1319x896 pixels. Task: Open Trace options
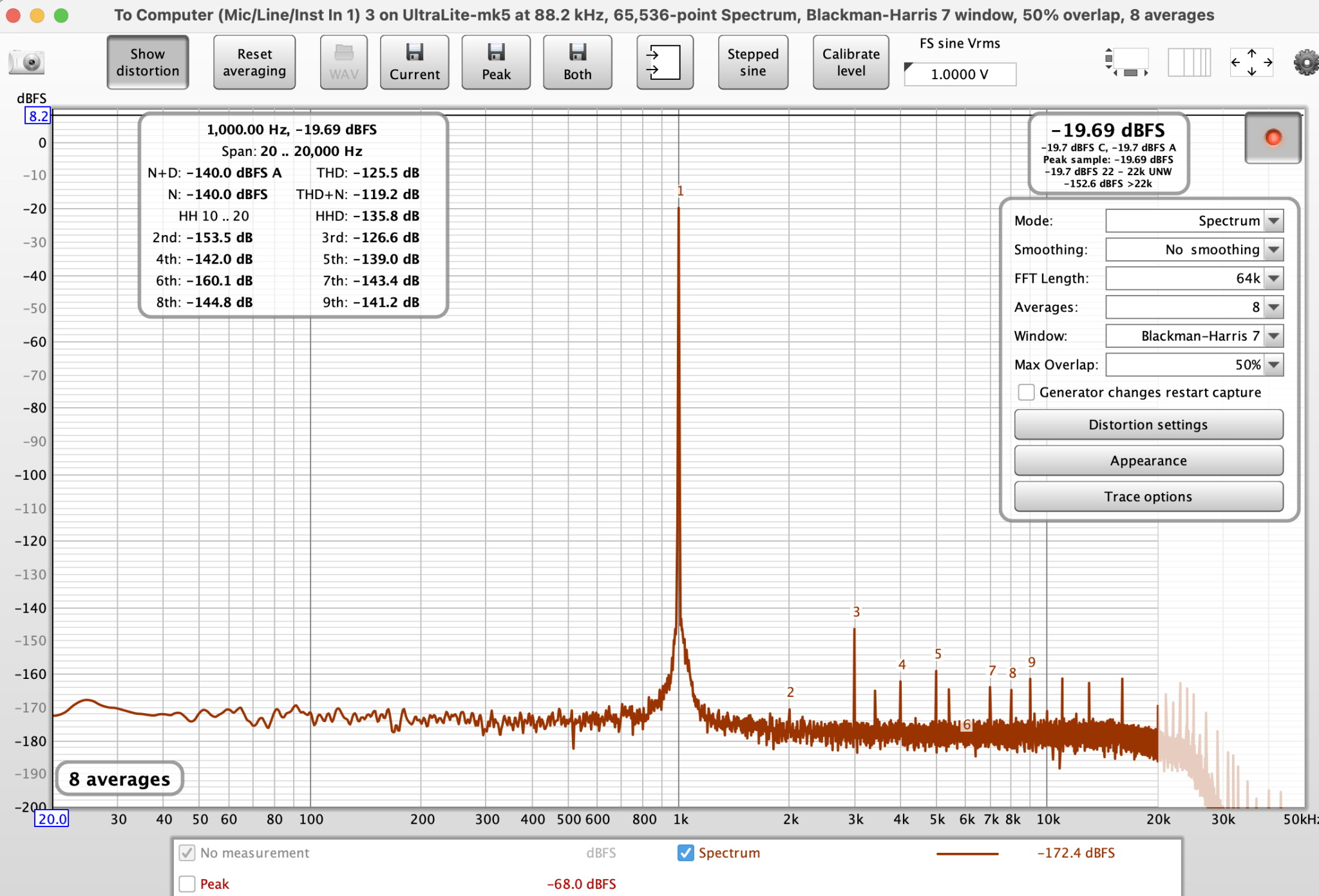[1148, 497]
